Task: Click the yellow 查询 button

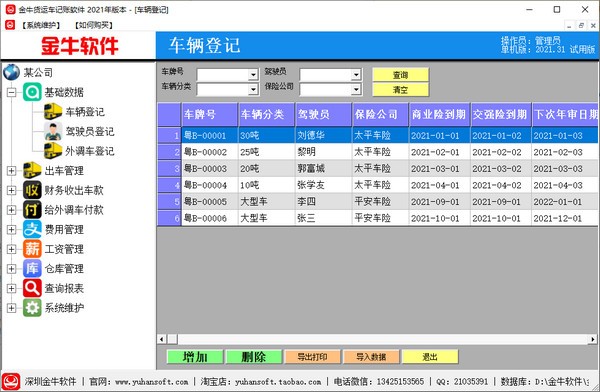Action: pyautogui.click(x=401, y=75)
